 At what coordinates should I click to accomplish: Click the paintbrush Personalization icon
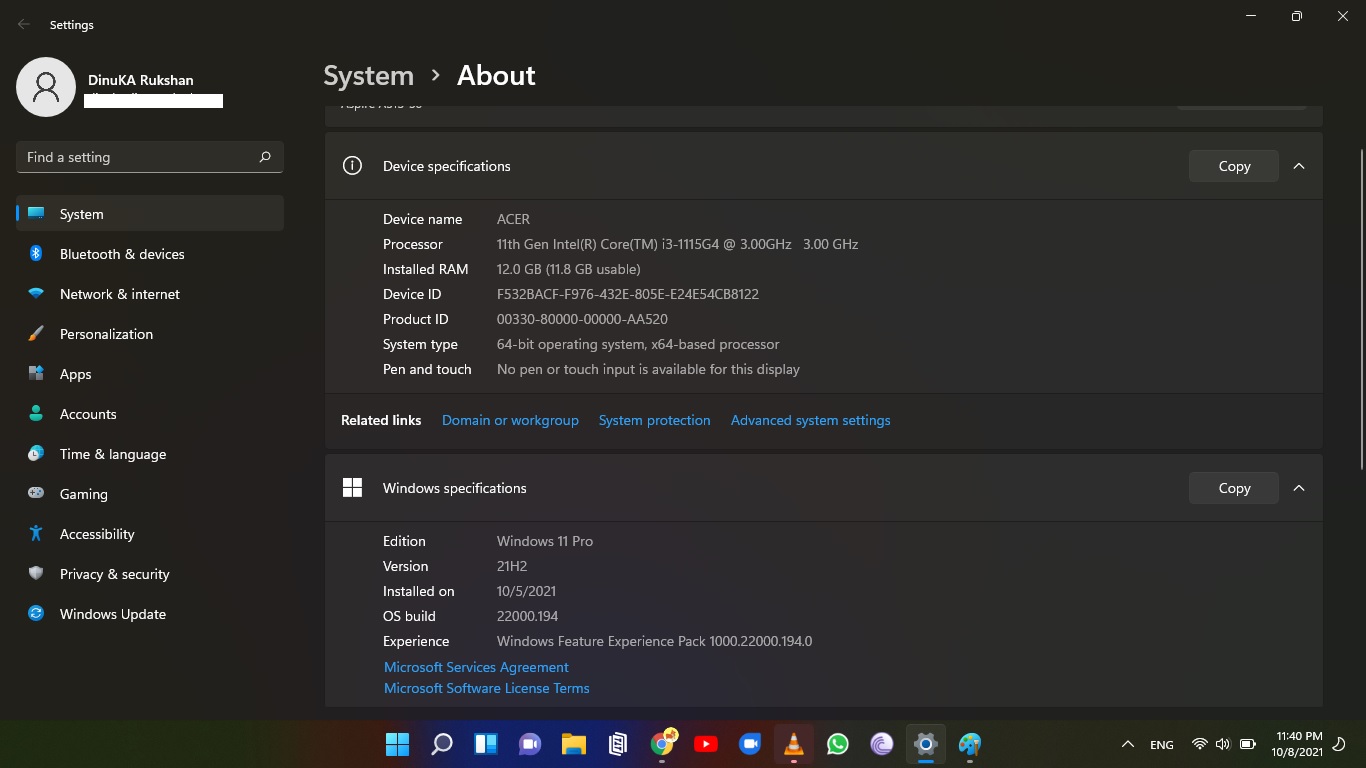point(36,334)
